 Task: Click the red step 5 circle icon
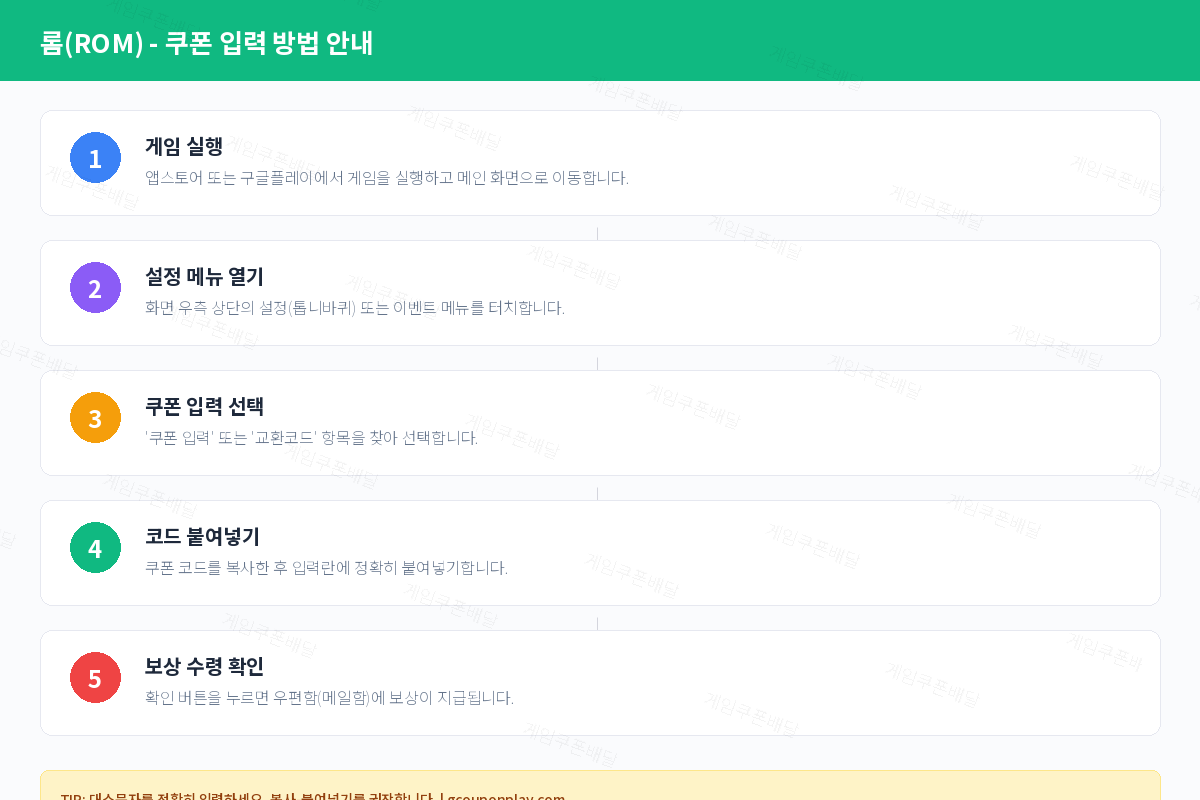point(95,677)
